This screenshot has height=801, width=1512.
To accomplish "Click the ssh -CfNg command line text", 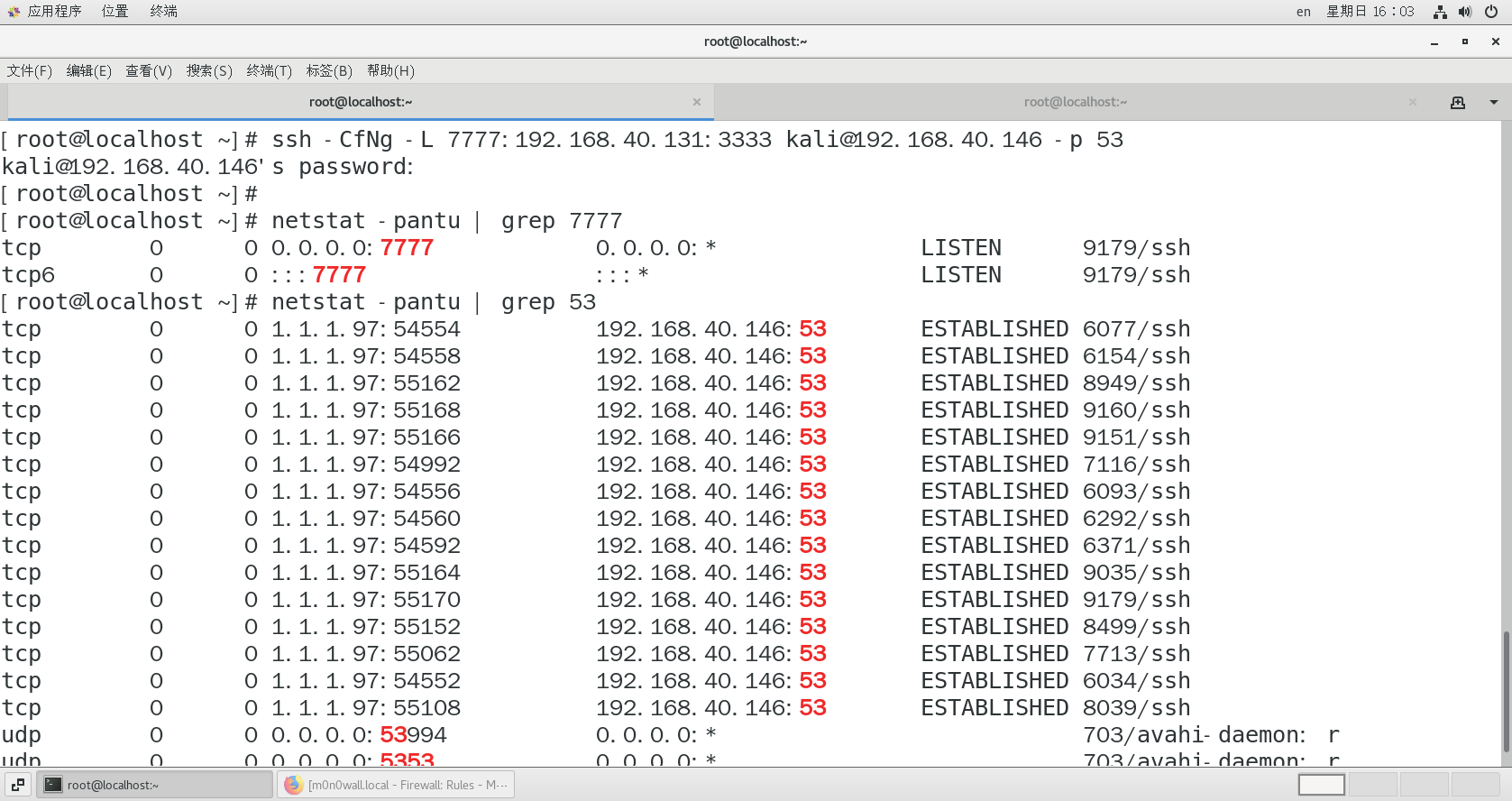I will [697, 140].
